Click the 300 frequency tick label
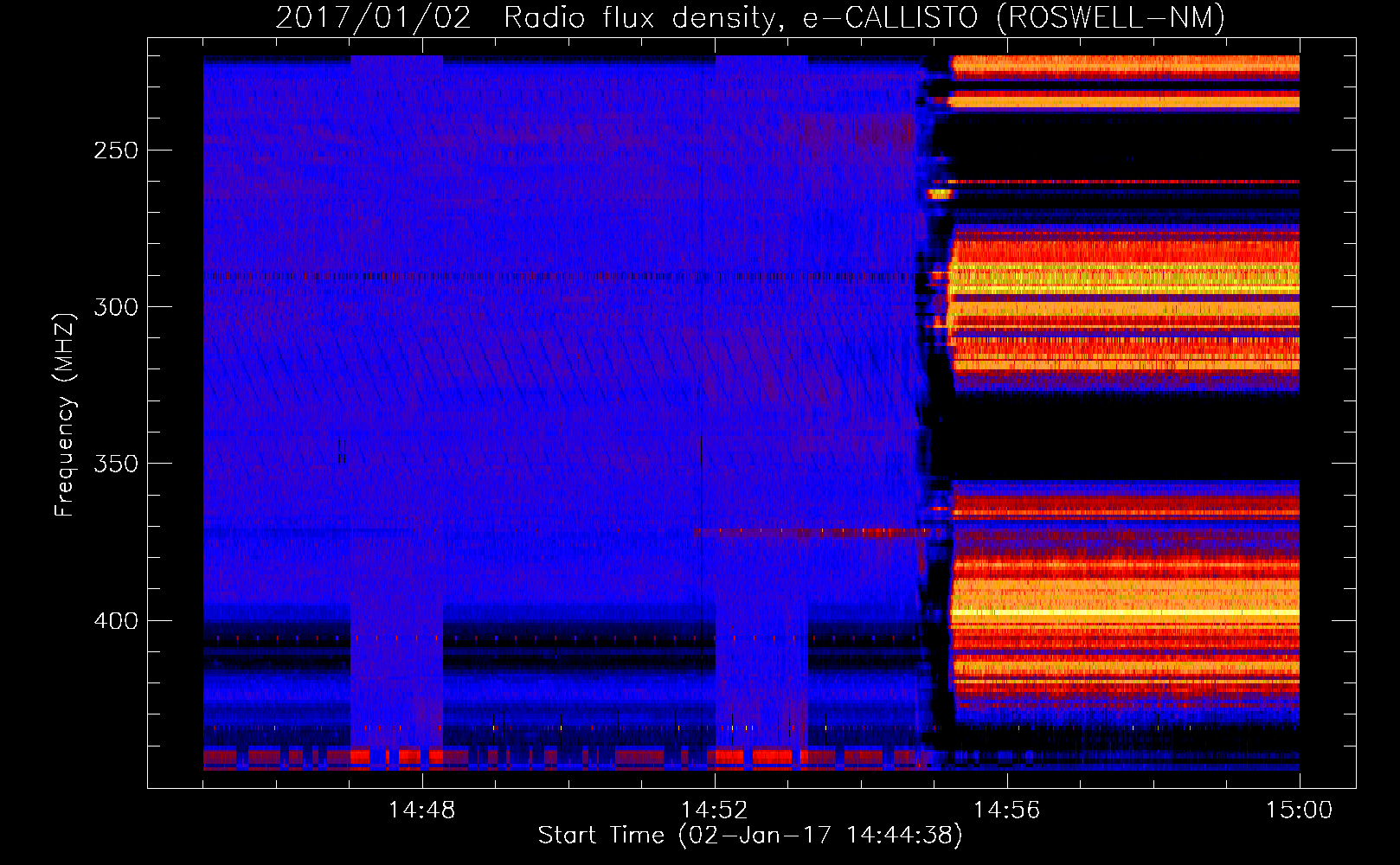The height and width of the screenshot is (865, 1400). (116, 307)
